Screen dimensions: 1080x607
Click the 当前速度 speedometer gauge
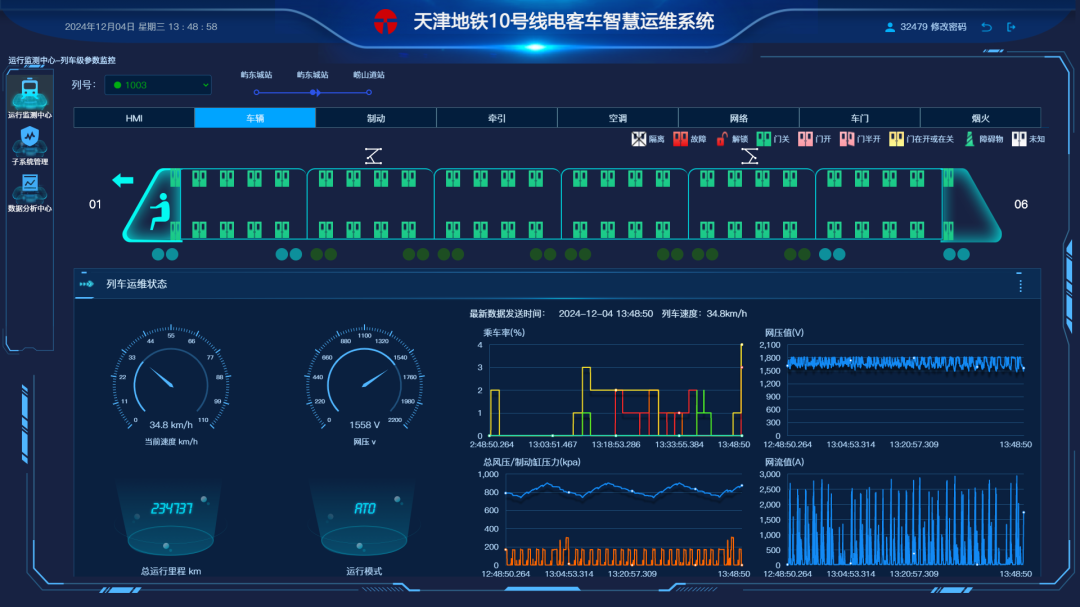coord(171,378)
